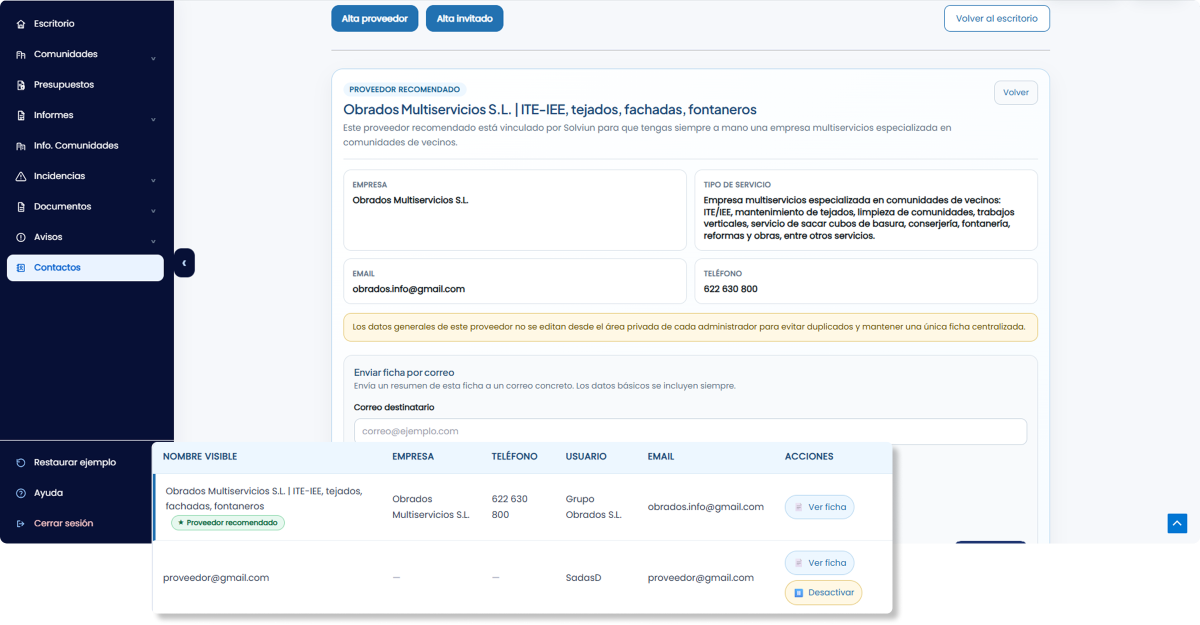Screen dimensions: 1200x625
Task: Click the Cerrar sesión logout icon
Action: 21,524
